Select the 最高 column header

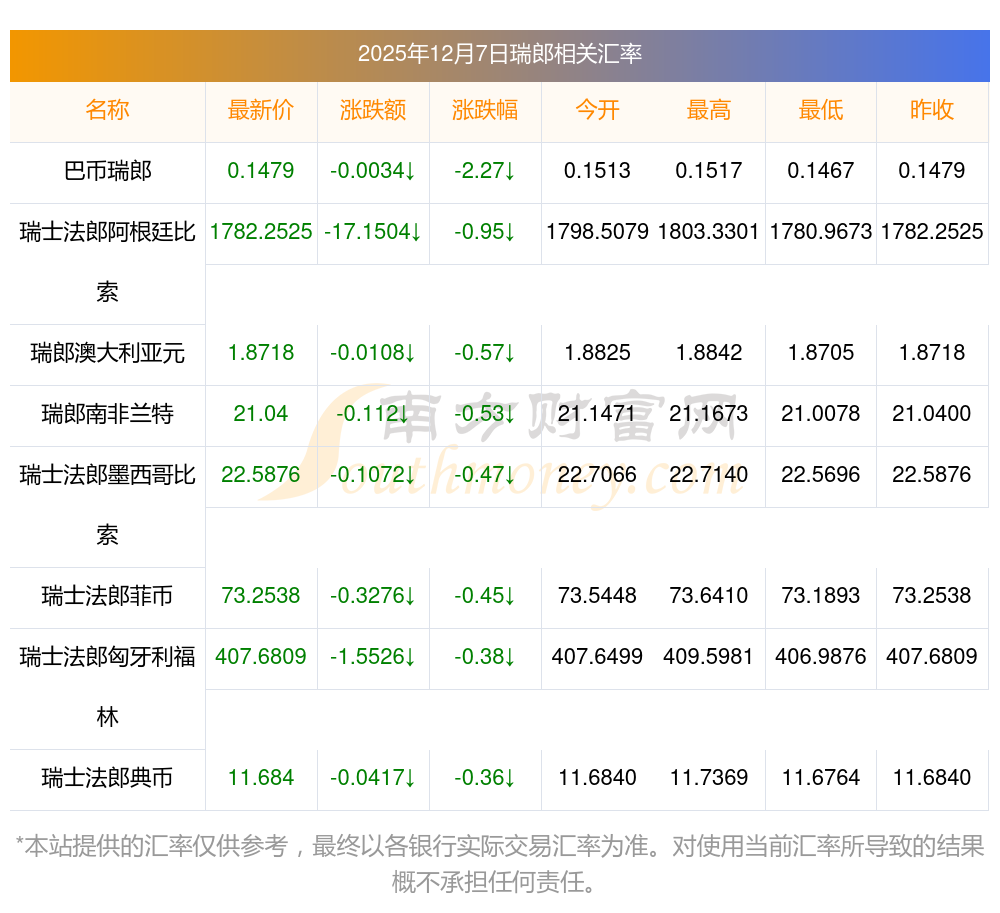(x=709, y=111)
